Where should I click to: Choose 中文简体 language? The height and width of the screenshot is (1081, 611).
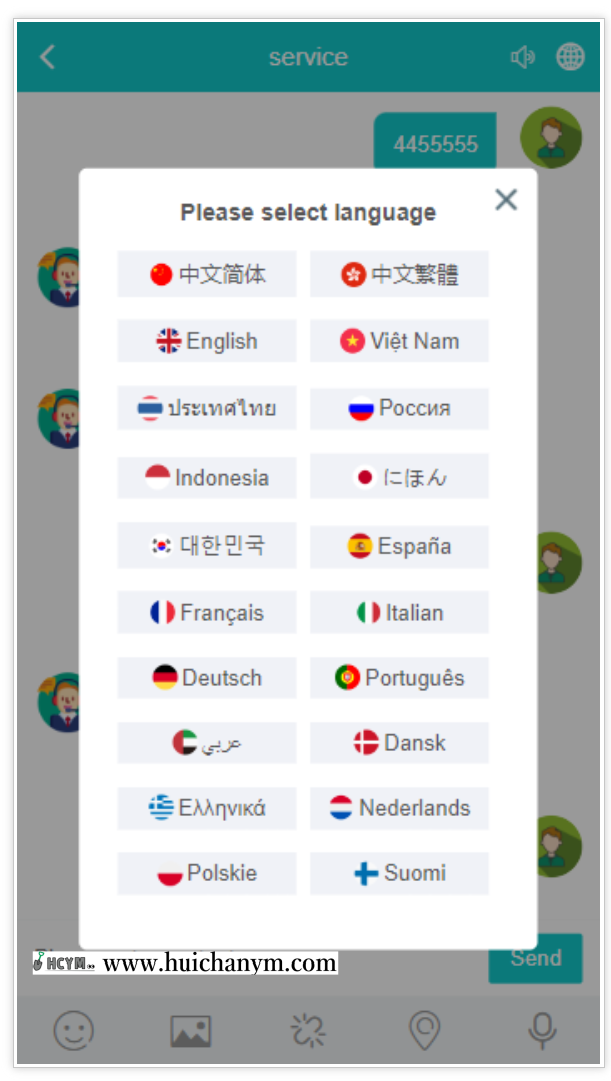click(207, 274)
